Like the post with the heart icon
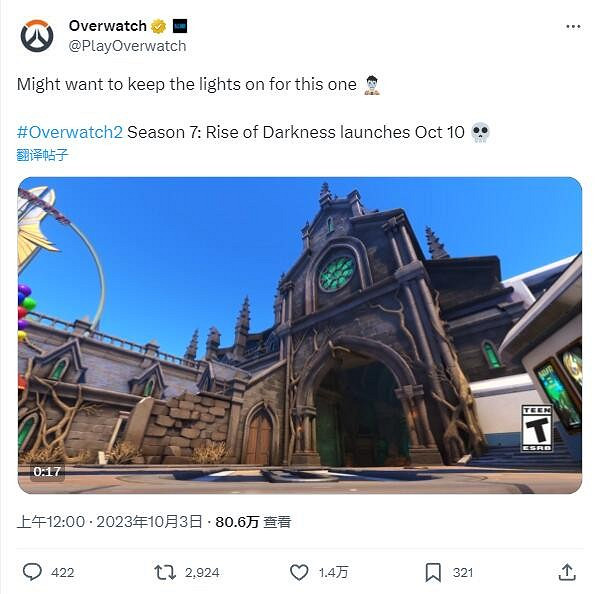This screenshot has height=594, width=599. coord(299,572)
